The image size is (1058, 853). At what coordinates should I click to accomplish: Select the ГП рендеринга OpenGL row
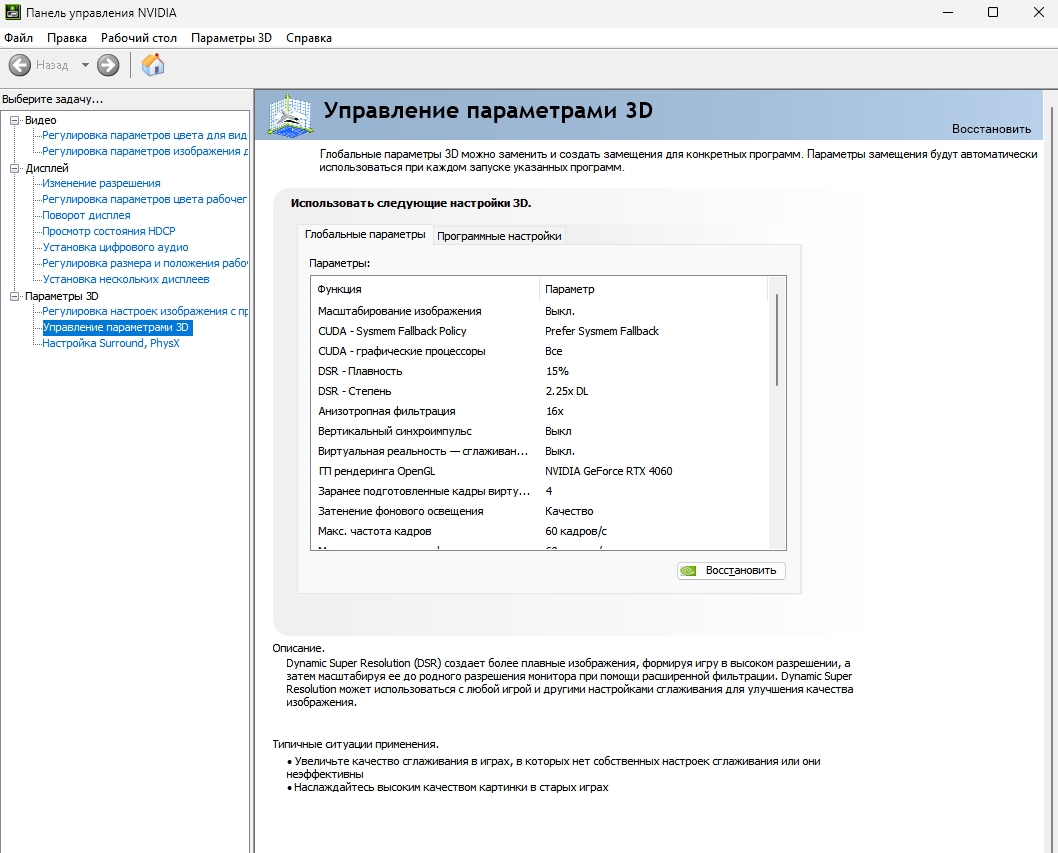coord(540,472)
